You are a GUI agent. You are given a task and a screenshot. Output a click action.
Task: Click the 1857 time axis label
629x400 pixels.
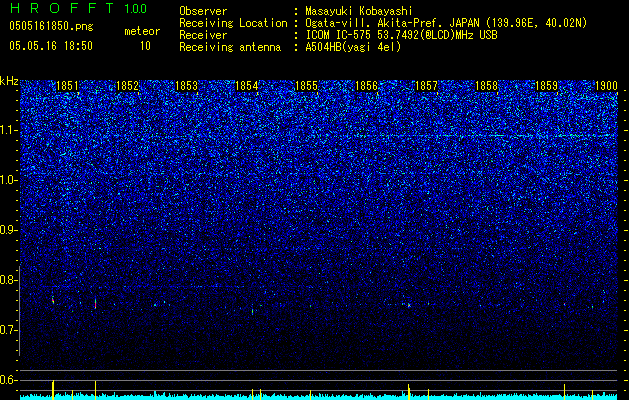[426, 86]
